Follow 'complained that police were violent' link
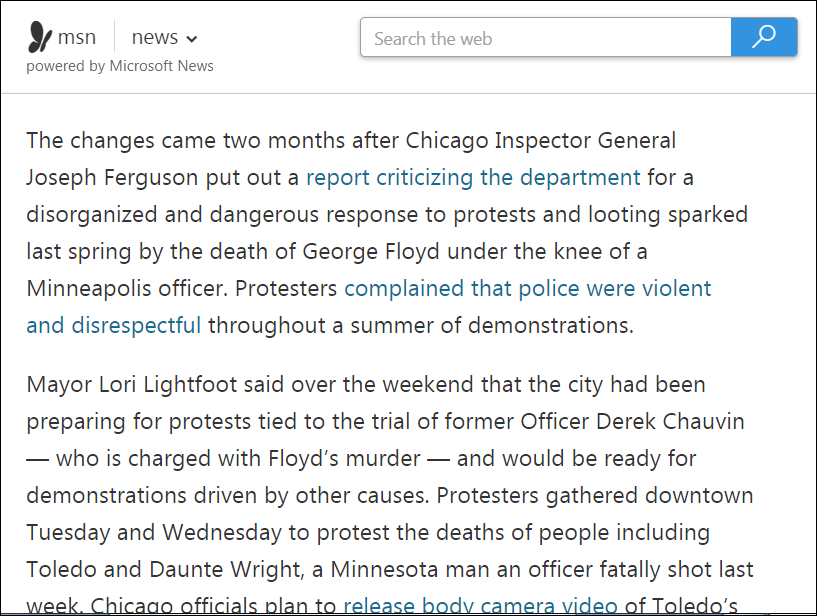817x616 pixels. pos(527,289)
